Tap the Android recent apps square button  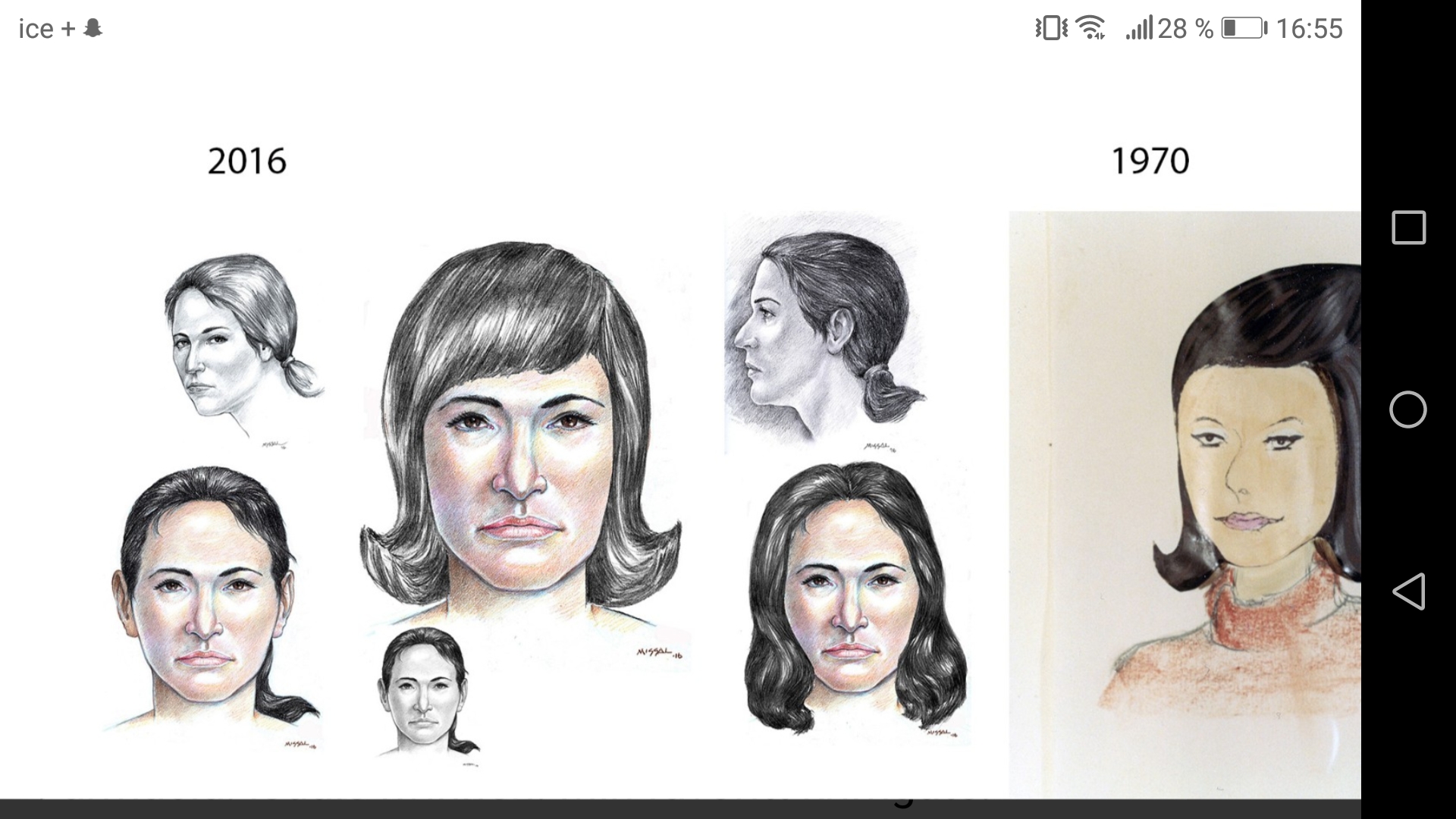[x=1408, y=227]
